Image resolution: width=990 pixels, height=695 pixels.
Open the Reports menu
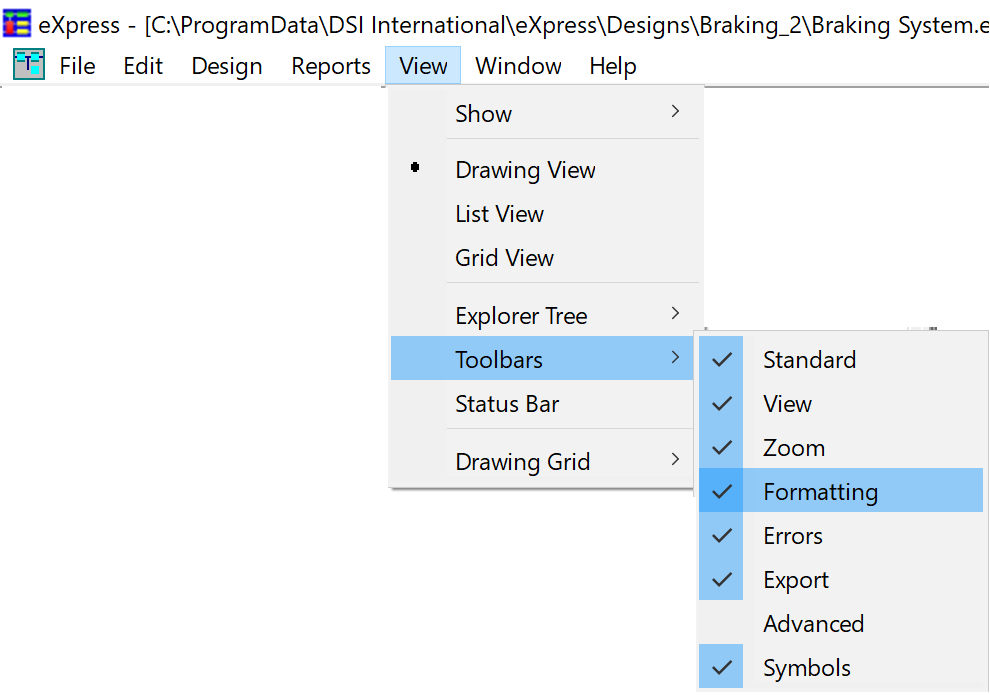point(331,66)
